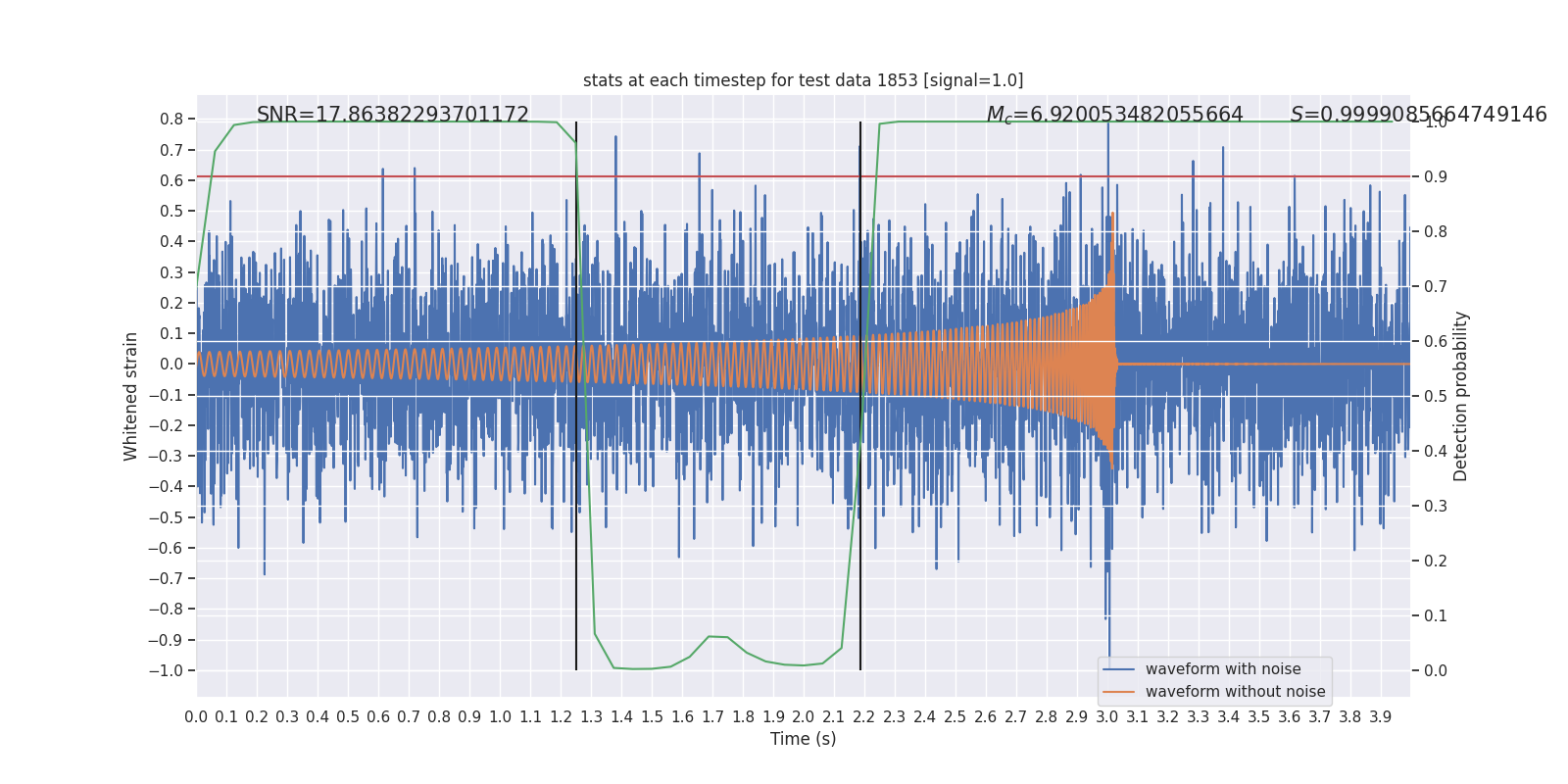Viewport: 1568px width, 784px height.
Task: Click the first black vertical marker line
Action: click(576, 396)
